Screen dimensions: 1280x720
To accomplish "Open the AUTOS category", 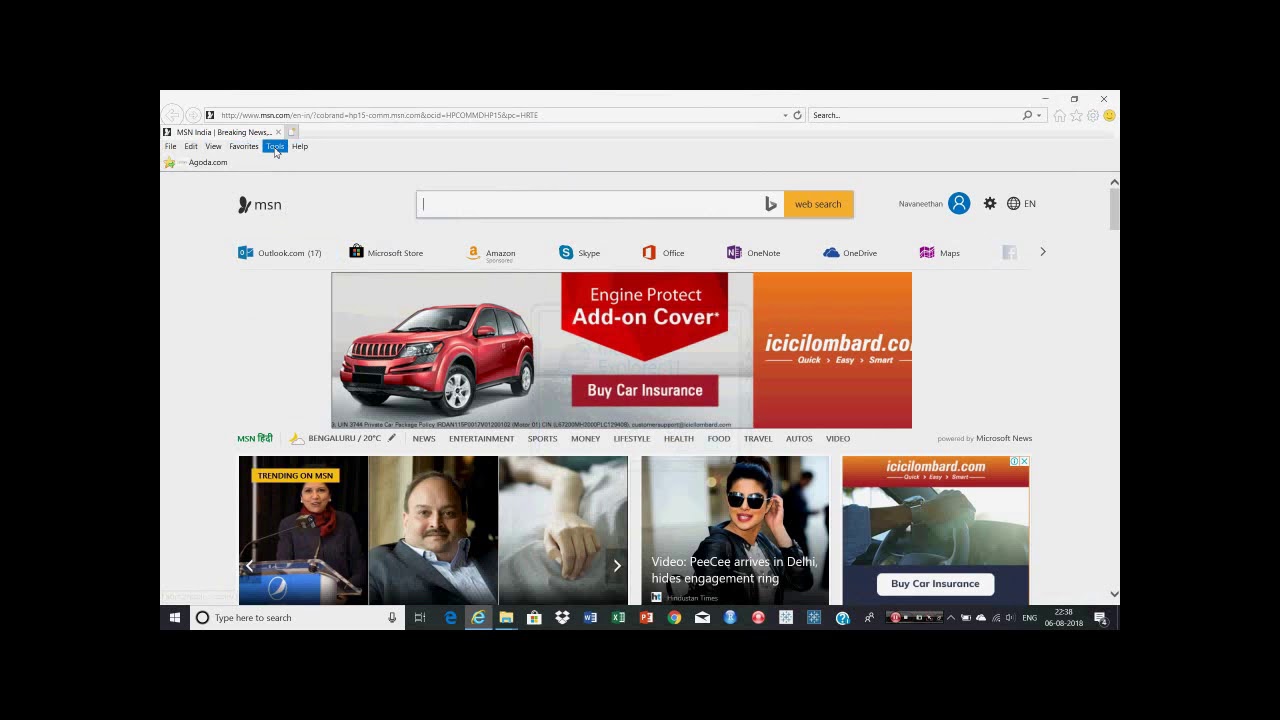I will [x=799, y=439].
